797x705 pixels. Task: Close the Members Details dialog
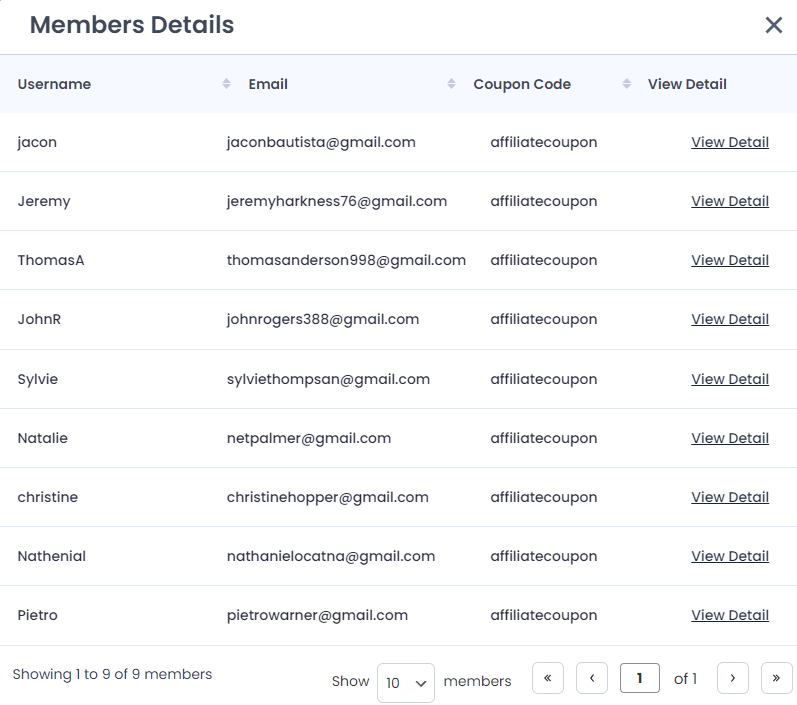pos(774,25)
